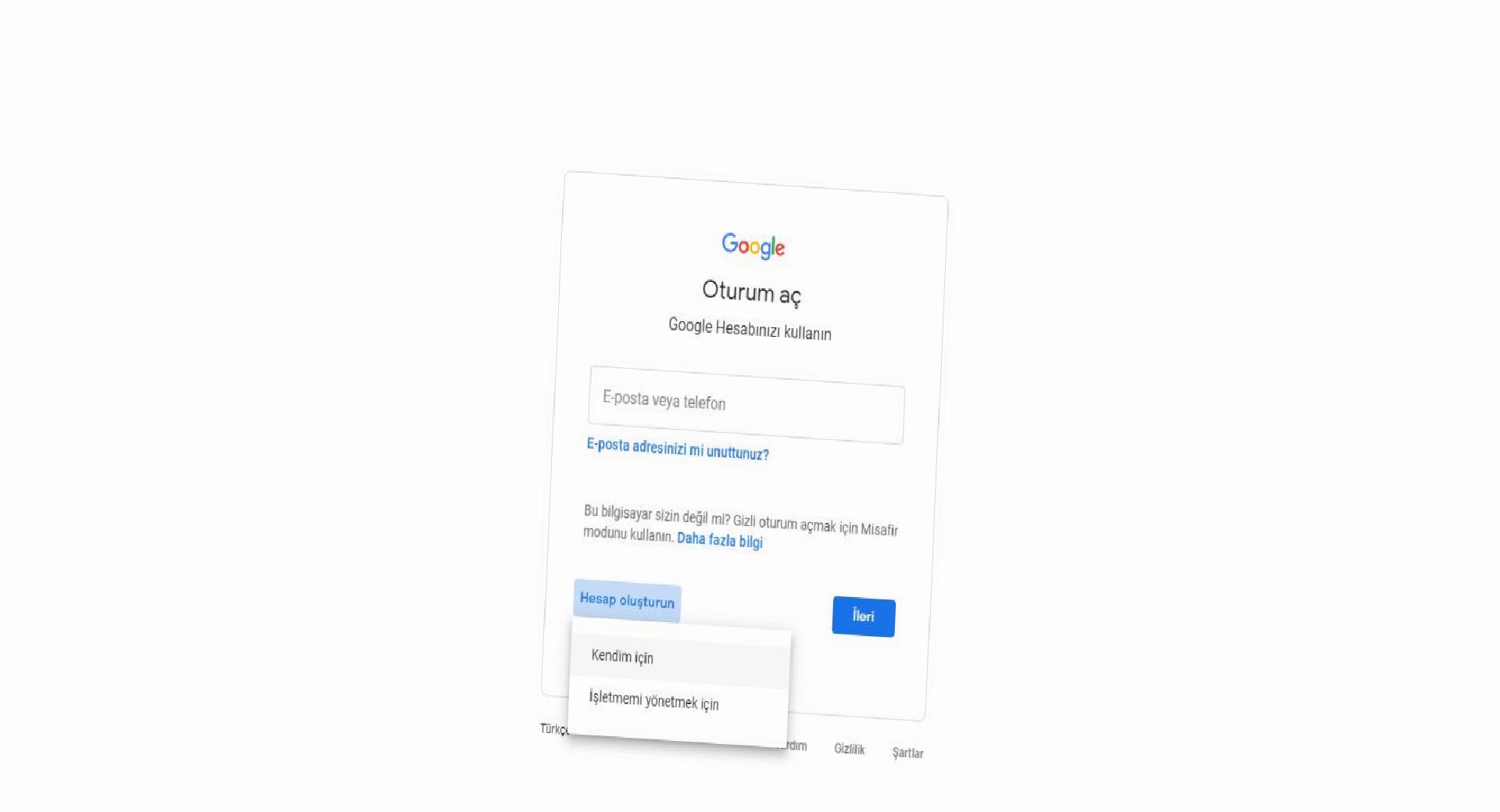Screen dimensions: 1500x812
Task: Click inside the email box's right end
Action: point(875,414)
